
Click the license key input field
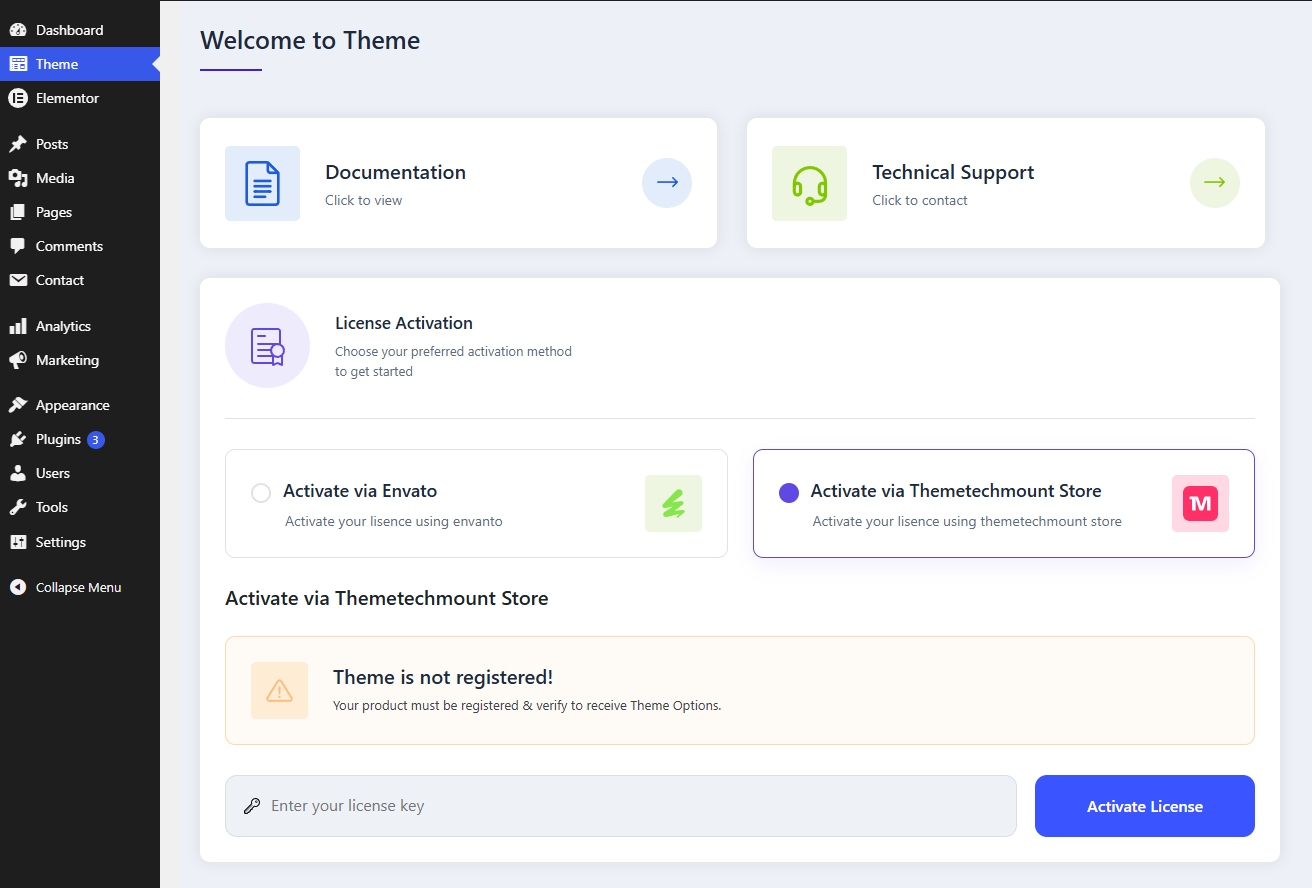coord(621,806)
